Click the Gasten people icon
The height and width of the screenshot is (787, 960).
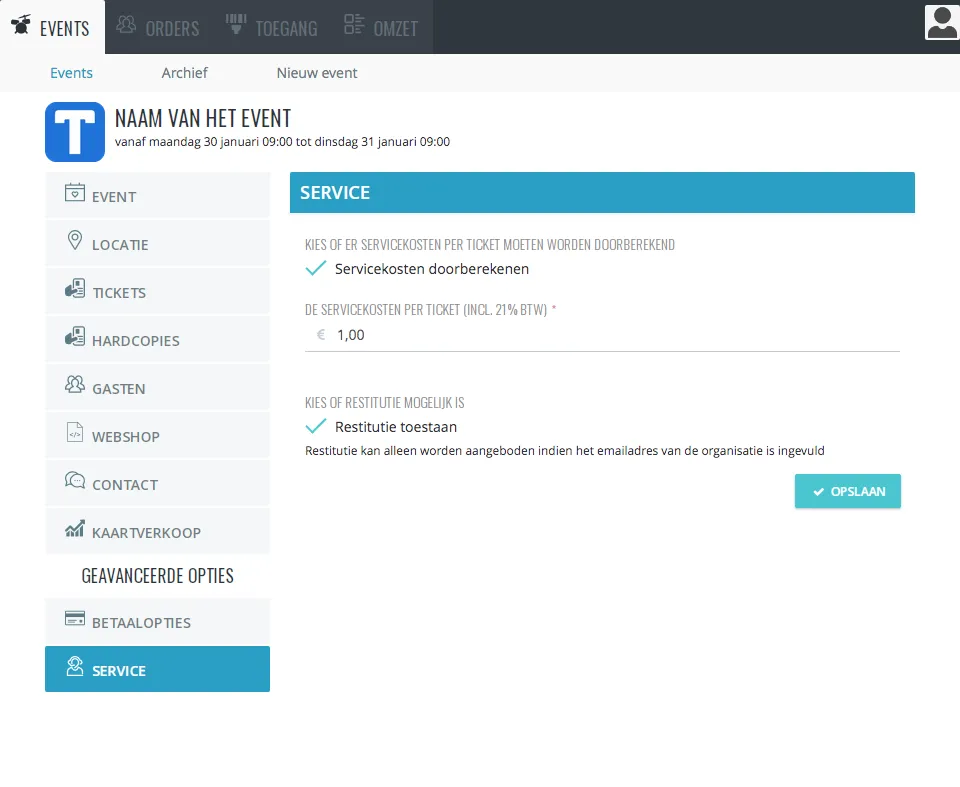[x=75, y=386]
